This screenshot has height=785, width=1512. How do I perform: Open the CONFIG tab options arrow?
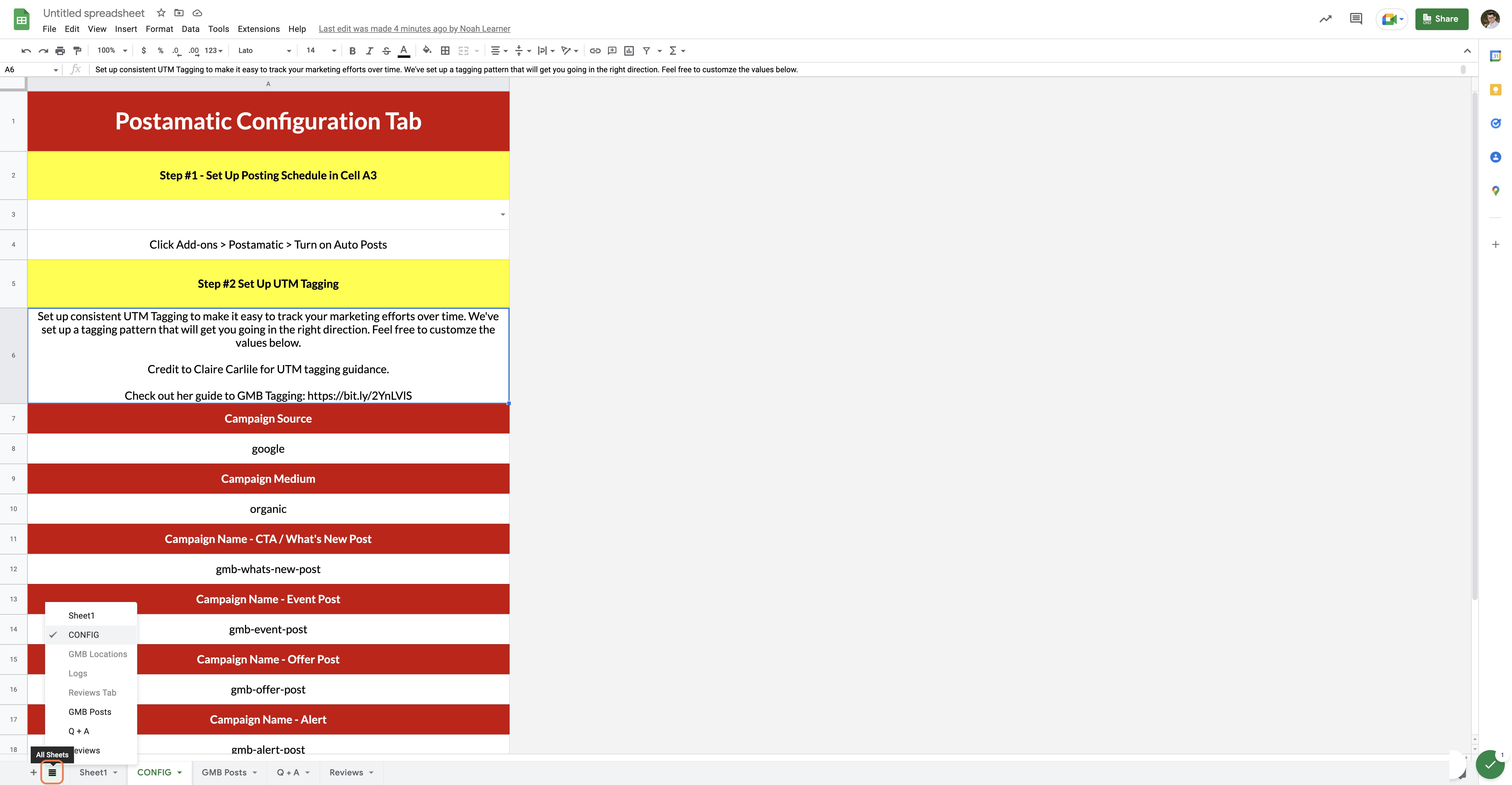[x=180, y=773]
